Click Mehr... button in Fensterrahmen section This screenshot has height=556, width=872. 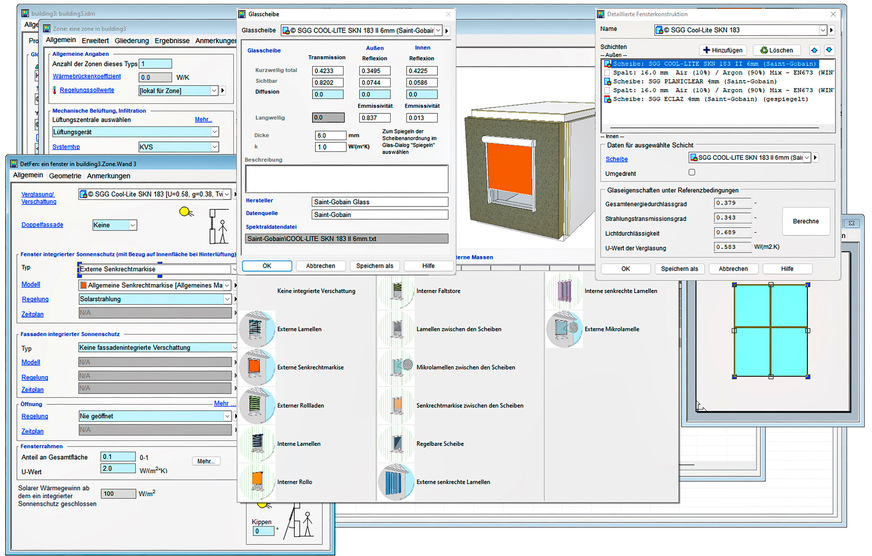click(x=206, y=461)
